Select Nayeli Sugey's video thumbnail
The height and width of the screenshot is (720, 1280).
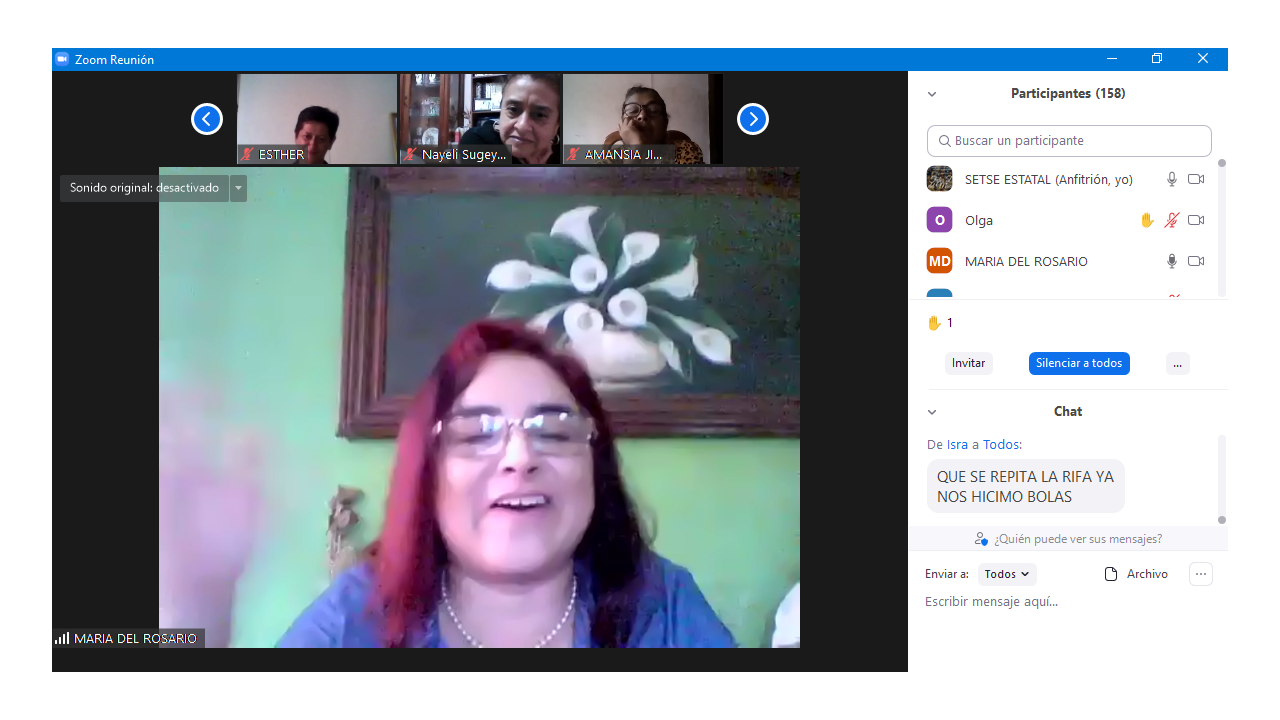(480, 119)
